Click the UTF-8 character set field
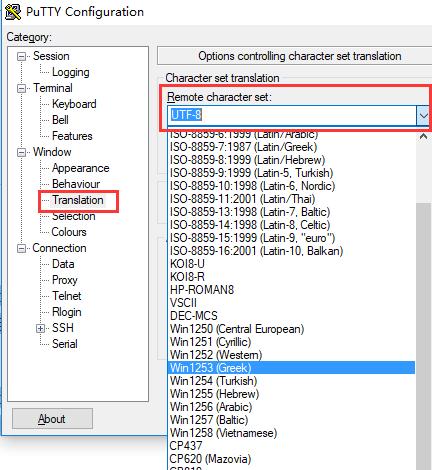The height and width of the screenshot is (470, 432). click(x=292, y=115)
